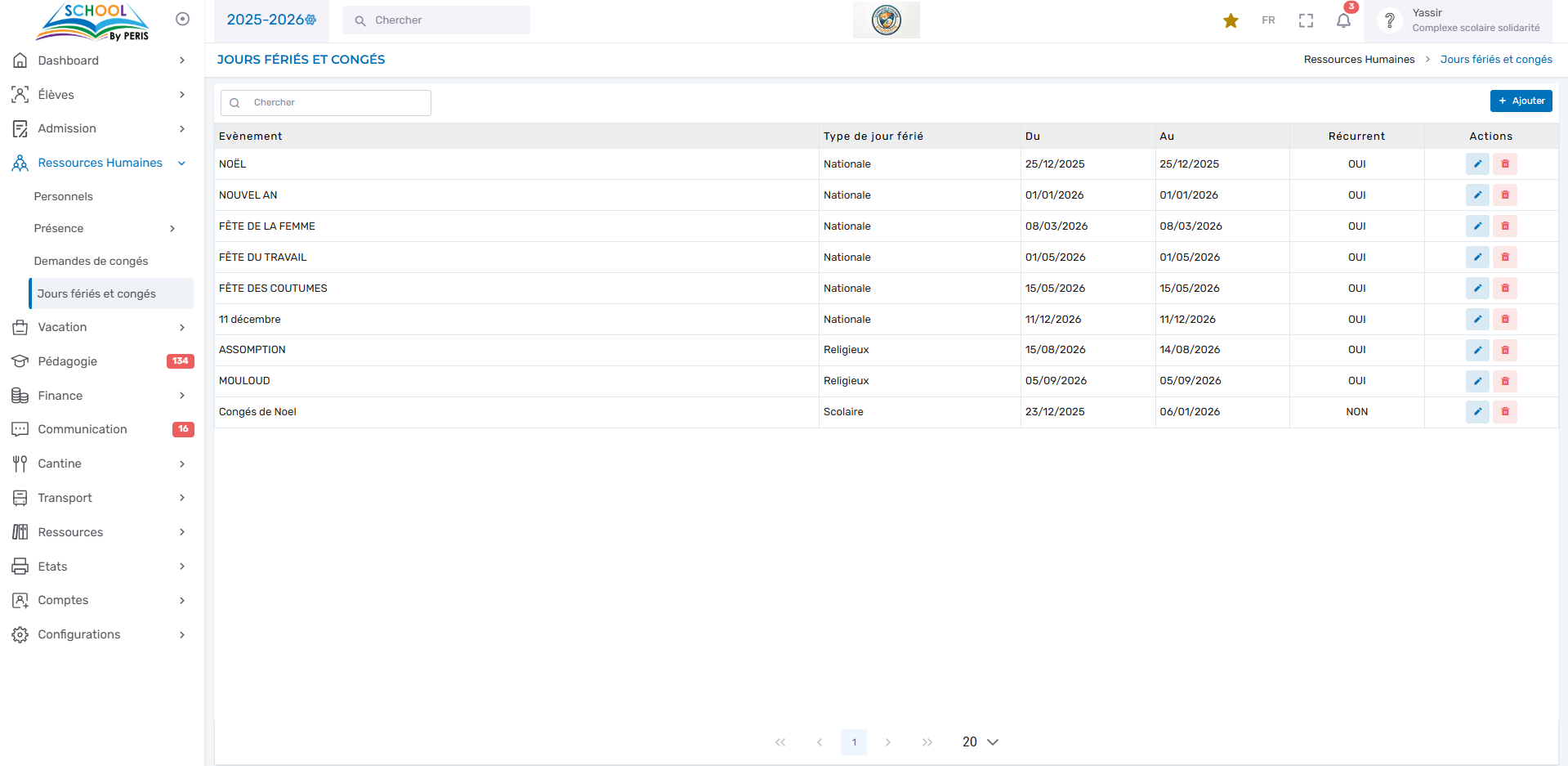Toggle the sidebar pin circle icon
This screenshot has height=766, width=1568.
click(x=182, y=19)
